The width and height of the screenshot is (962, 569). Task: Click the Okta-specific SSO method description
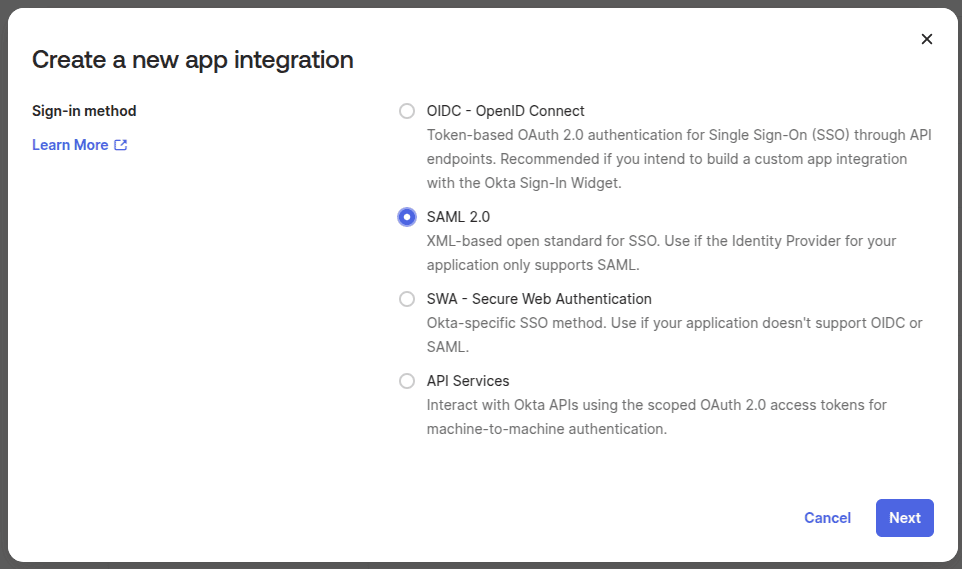click(x=674, y=335)
